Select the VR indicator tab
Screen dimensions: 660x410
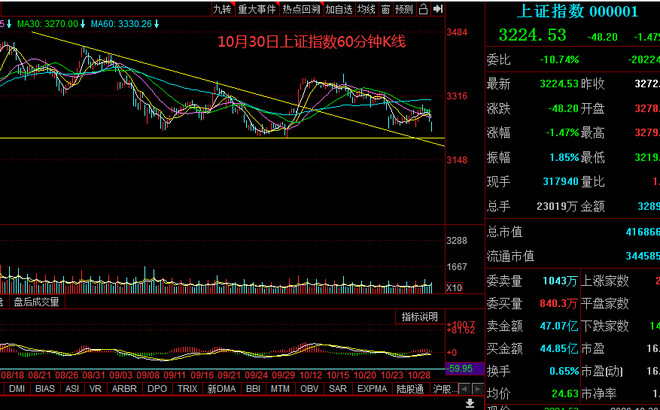[x=96, y=389]
